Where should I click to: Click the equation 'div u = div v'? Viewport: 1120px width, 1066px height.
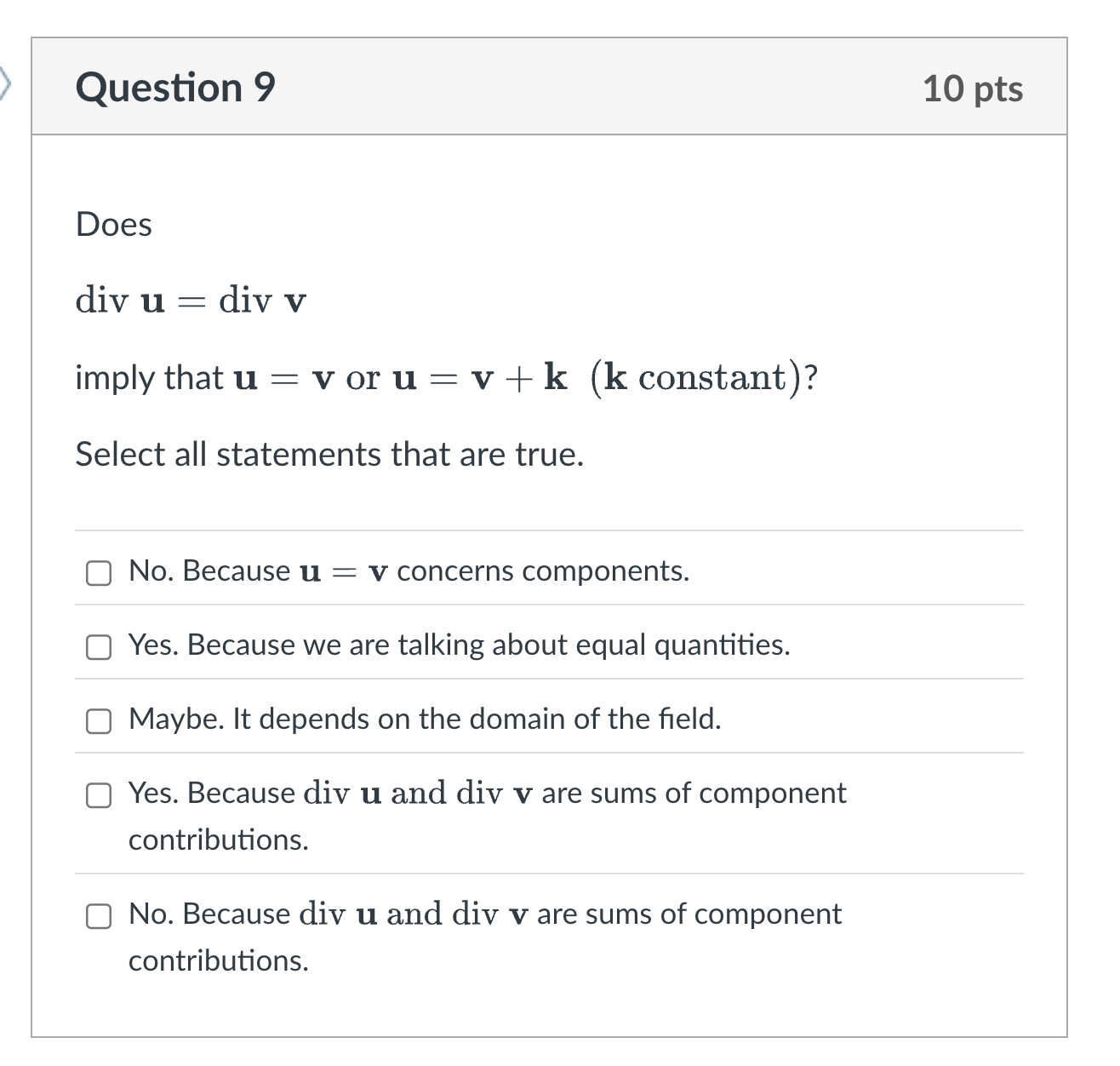191,300
